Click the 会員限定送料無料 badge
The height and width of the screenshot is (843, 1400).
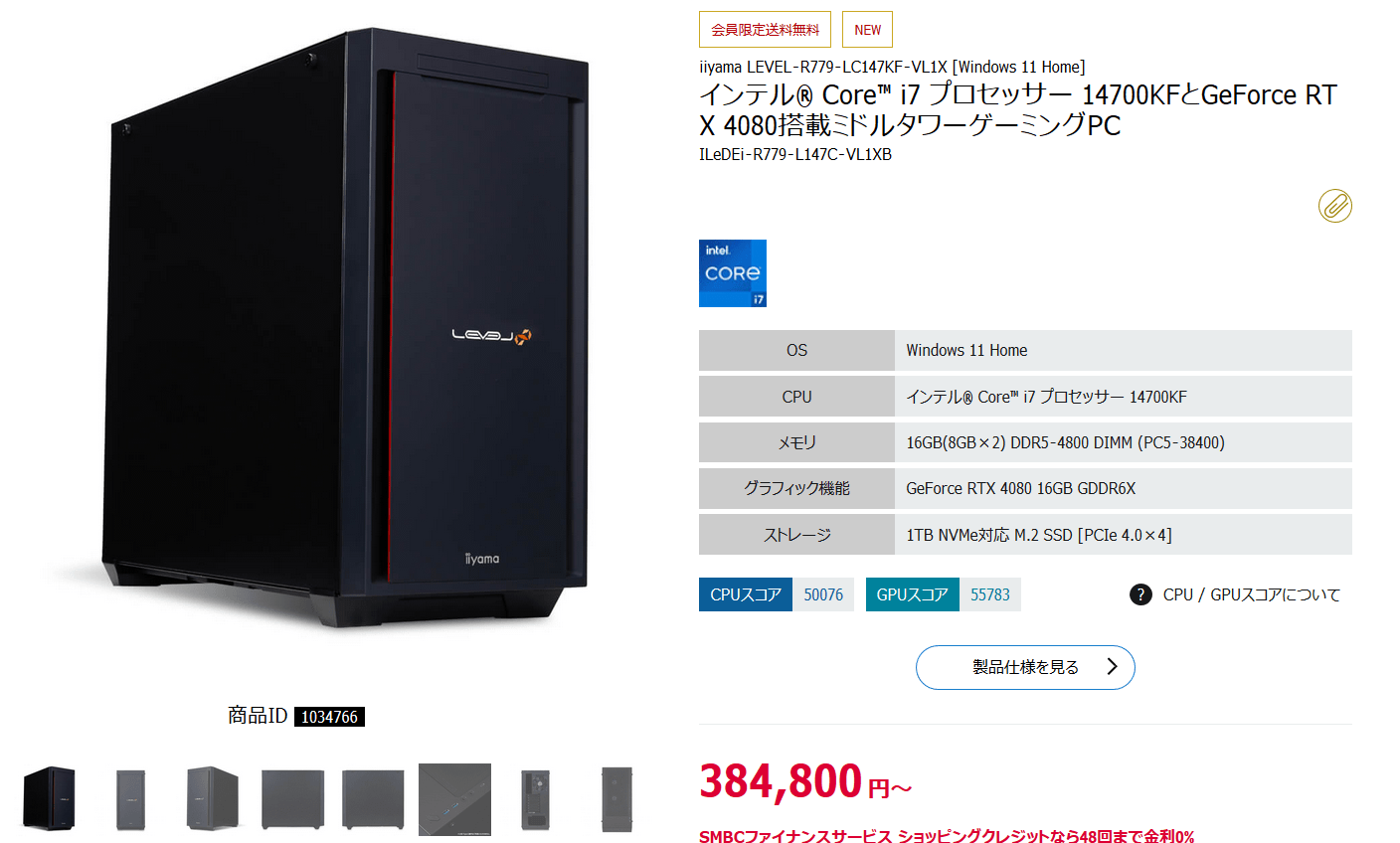point(765,30)
